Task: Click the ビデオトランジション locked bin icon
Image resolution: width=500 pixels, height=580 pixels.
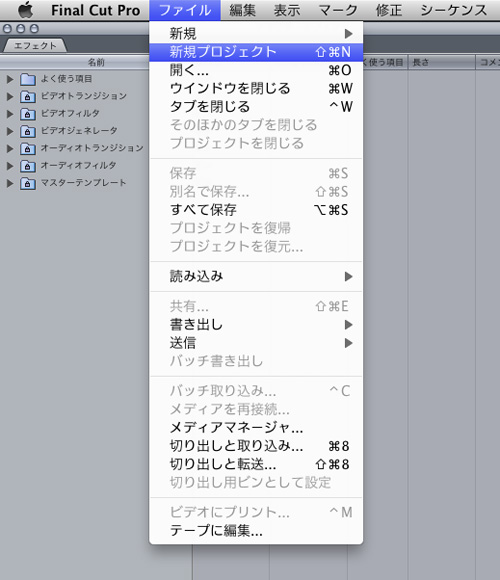Action: (x=28, y=96)
